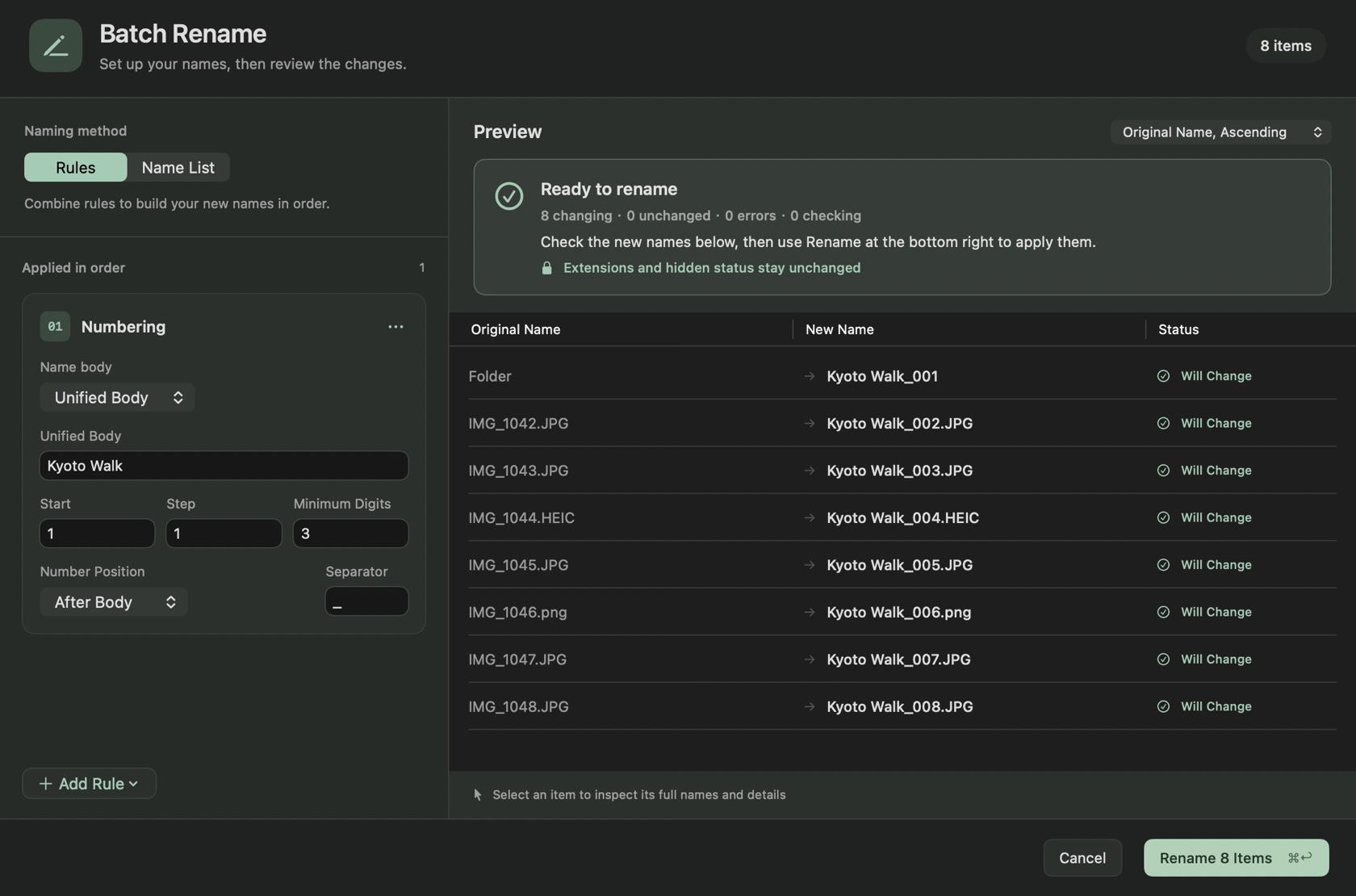Click the arrow icon in IMG_1046.png row
This screenshot has width=1356, height=896.
click(x=809, y=612)
